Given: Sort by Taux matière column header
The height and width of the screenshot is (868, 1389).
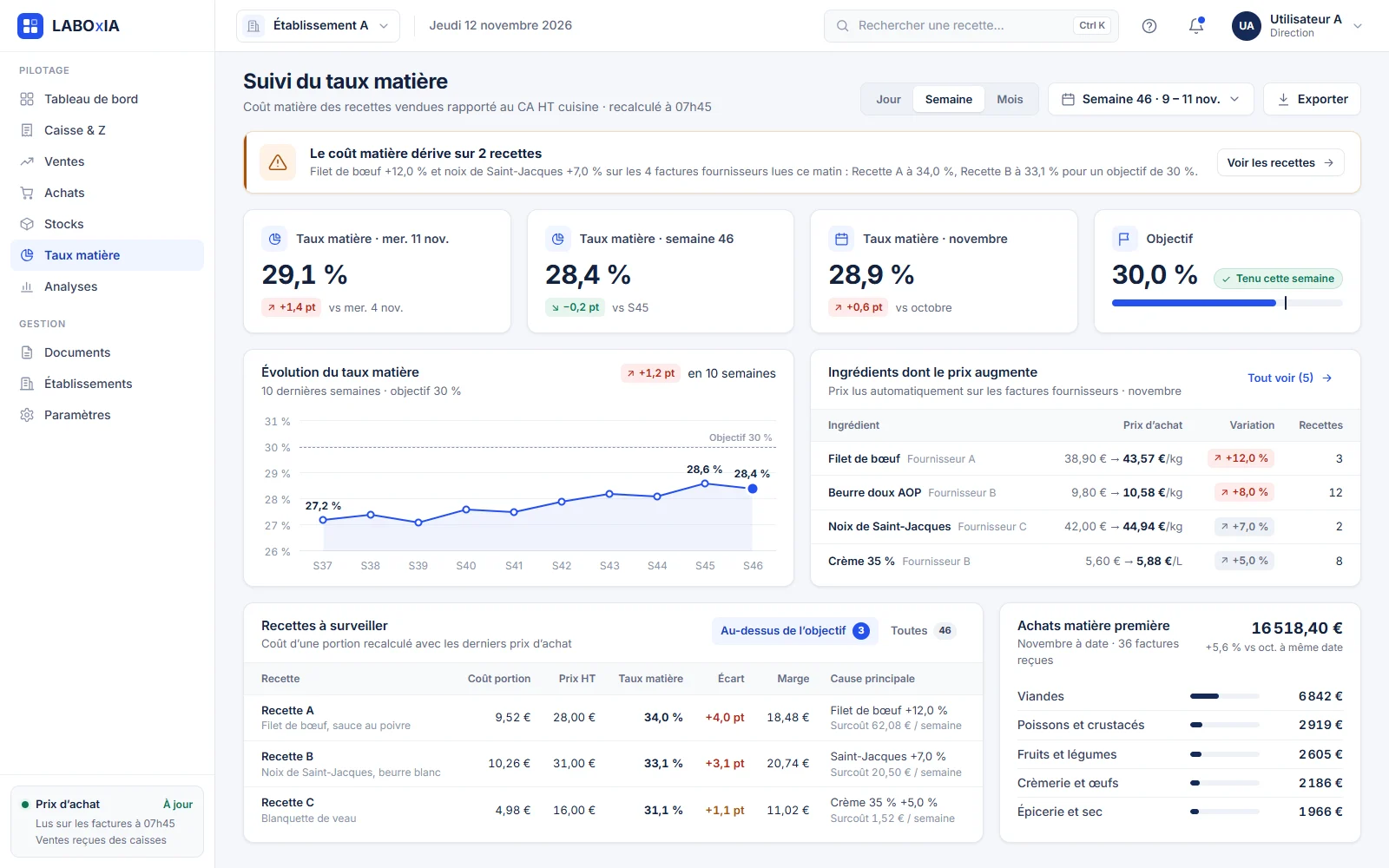Looking at the screenshot, I should (x=650, y=679).
